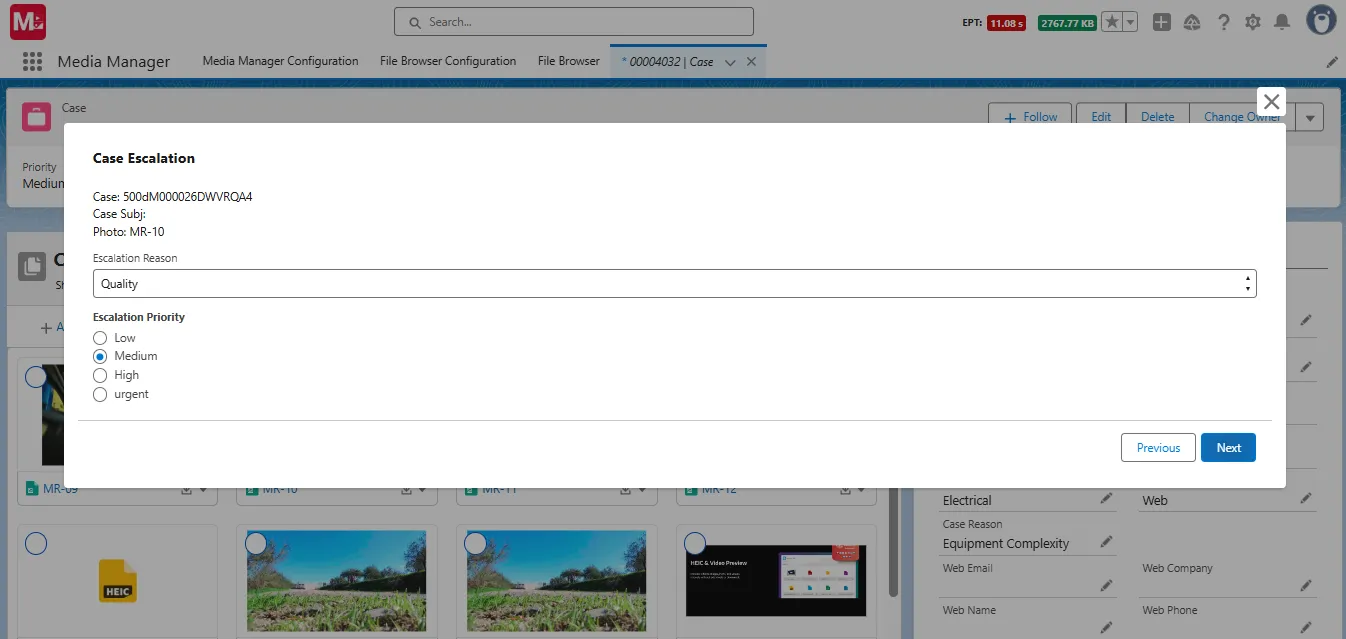1346x639 pixels.
Task: Click the 'Equipment Complexity' value
Action: (1006, 544)
